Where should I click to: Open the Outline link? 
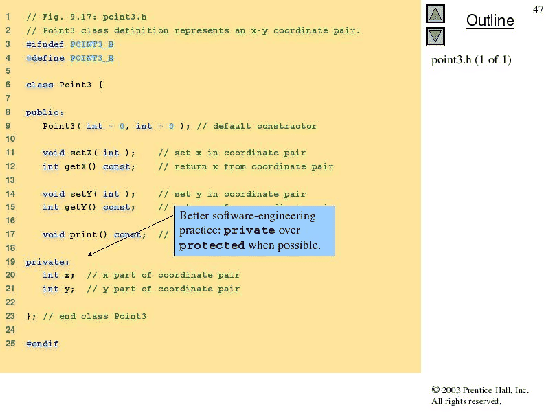click(x=490, y=20)
